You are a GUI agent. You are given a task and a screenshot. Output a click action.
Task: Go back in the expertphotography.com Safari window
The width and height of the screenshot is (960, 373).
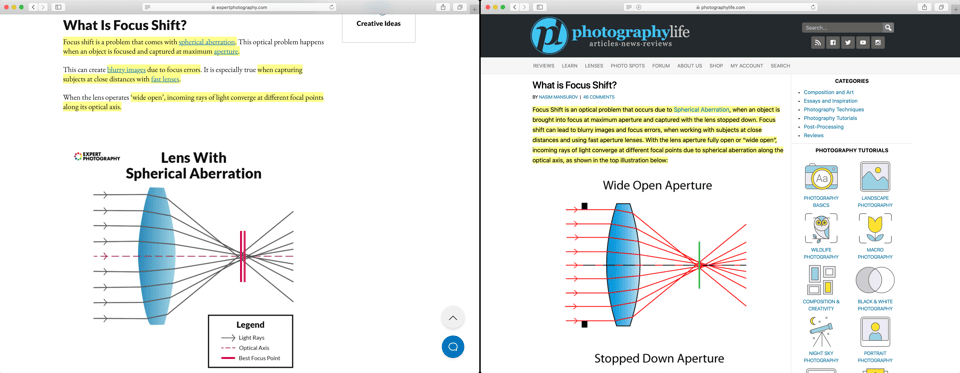tap(33, 7)
